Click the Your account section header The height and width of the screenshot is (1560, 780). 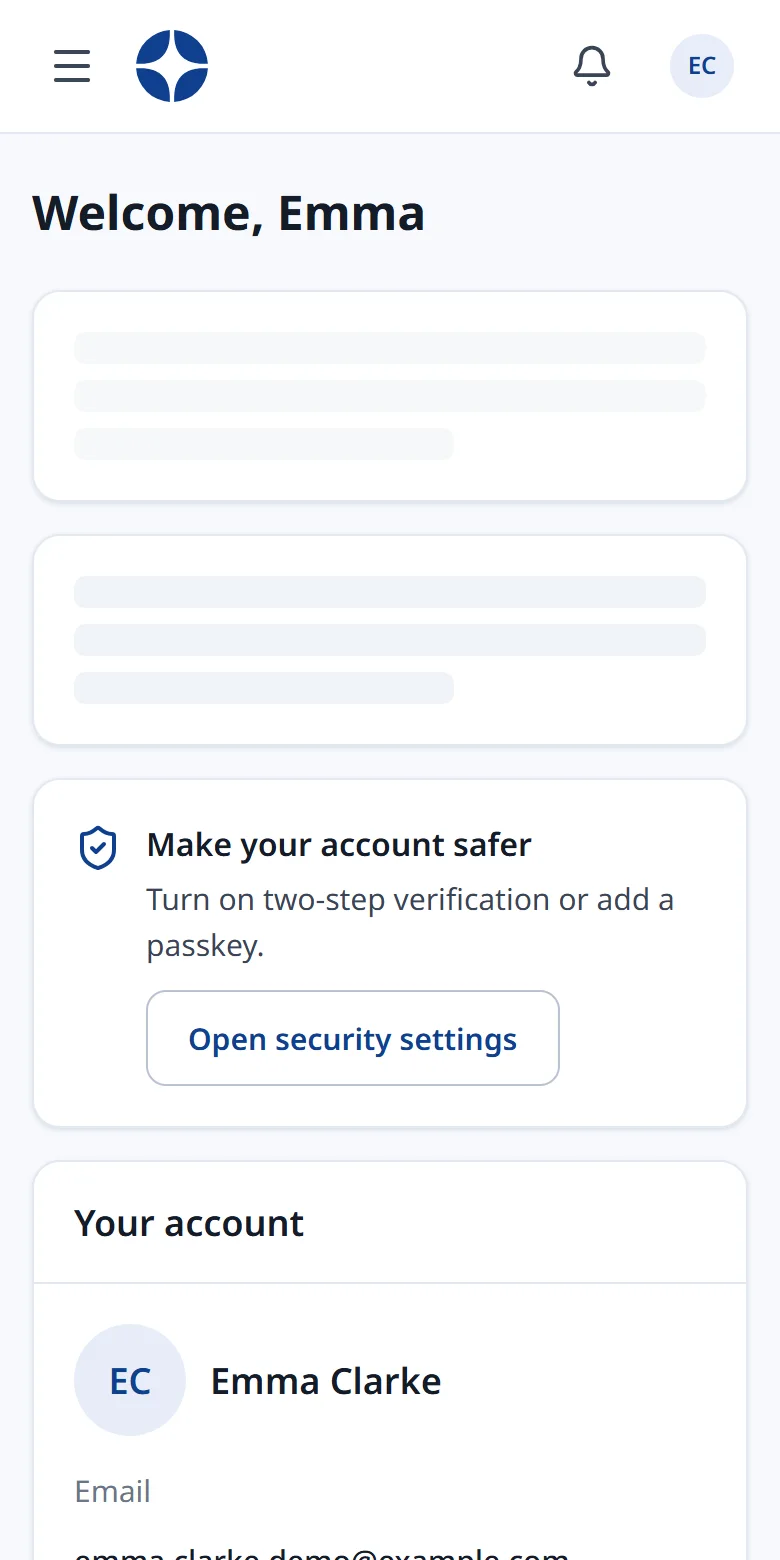pyautogui.click(x=189, y=1223)
